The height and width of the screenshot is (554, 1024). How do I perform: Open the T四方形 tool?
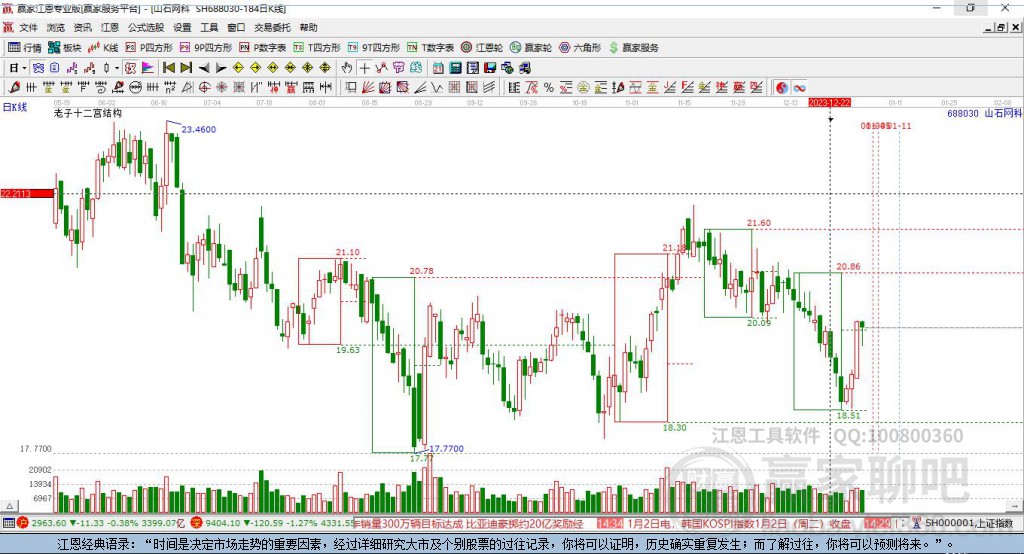click(x=317, y=48)
